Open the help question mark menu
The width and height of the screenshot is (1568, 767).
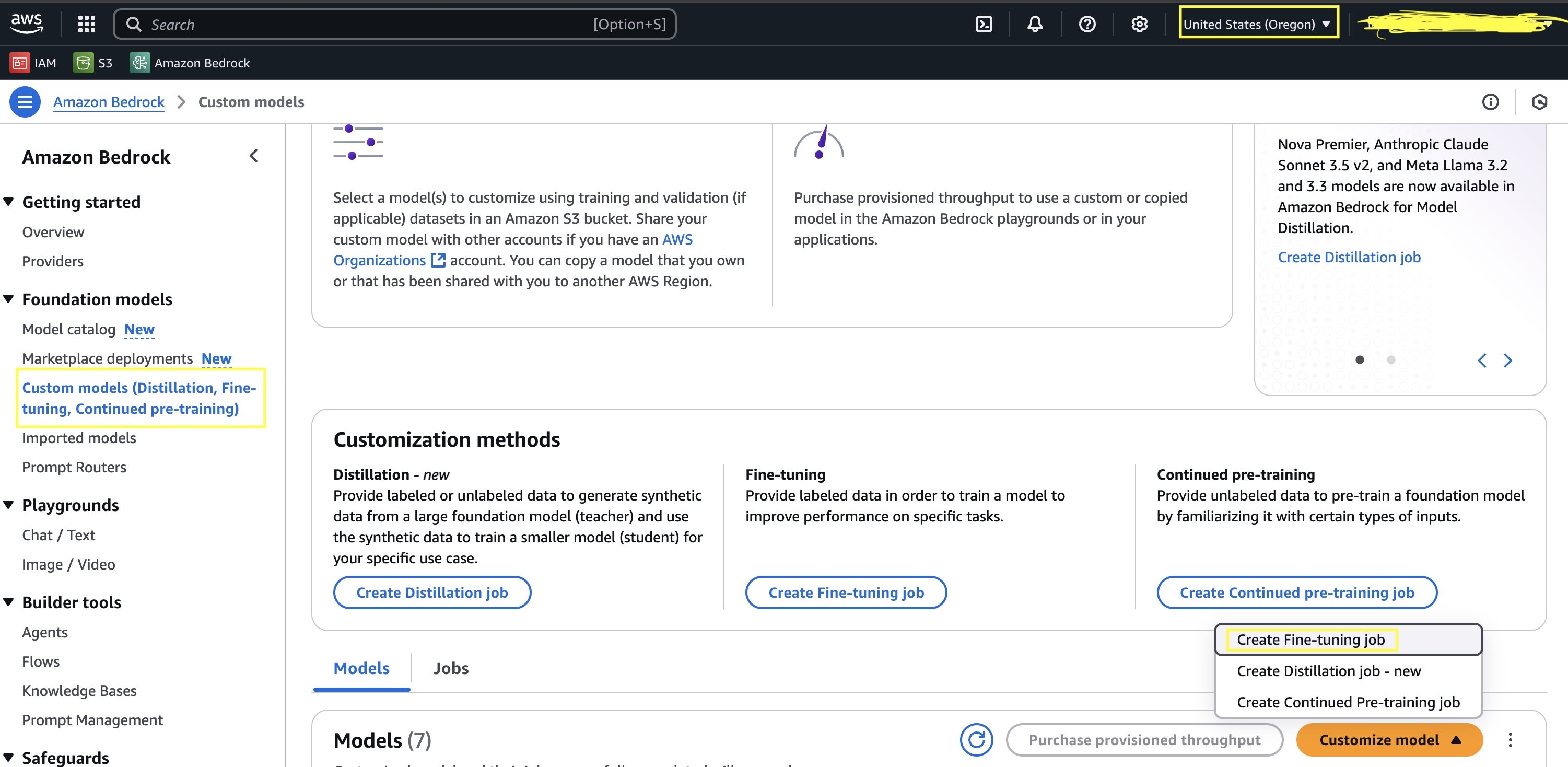click(x=1087, y=25)
